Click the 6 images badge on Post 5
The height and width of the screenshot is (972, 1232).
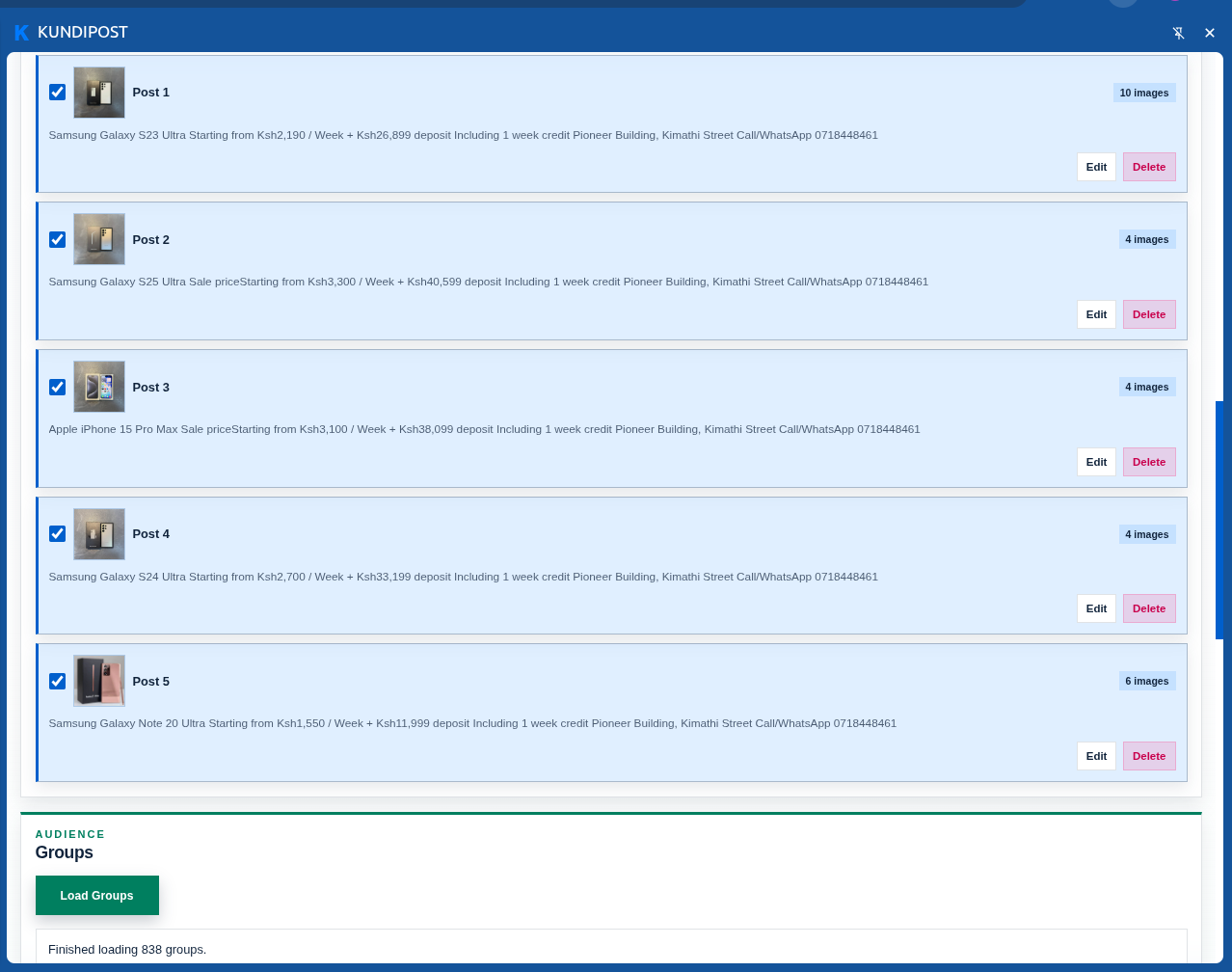1147,681
